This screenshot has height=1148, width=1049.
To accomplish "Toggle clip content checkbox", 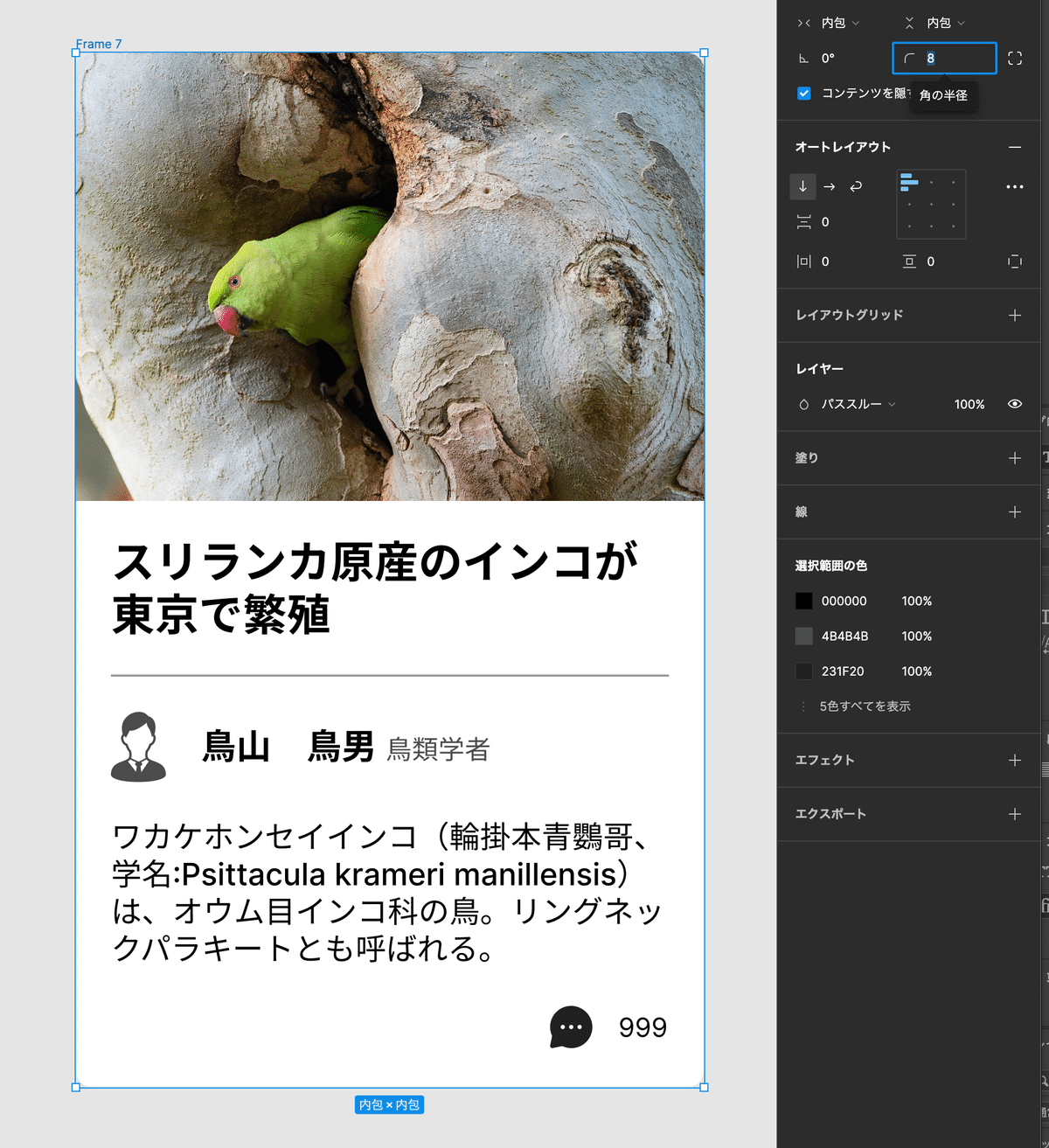I will click(x=803, y=94).
